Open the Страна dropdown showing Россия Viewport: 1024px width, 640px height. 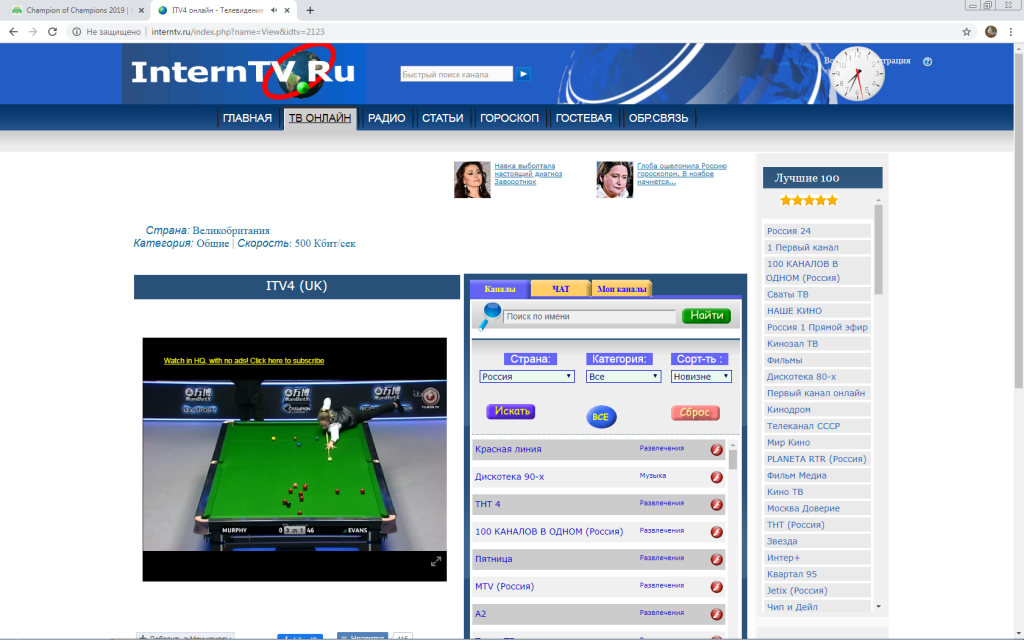pyautogui.click(x=527, y=377)
